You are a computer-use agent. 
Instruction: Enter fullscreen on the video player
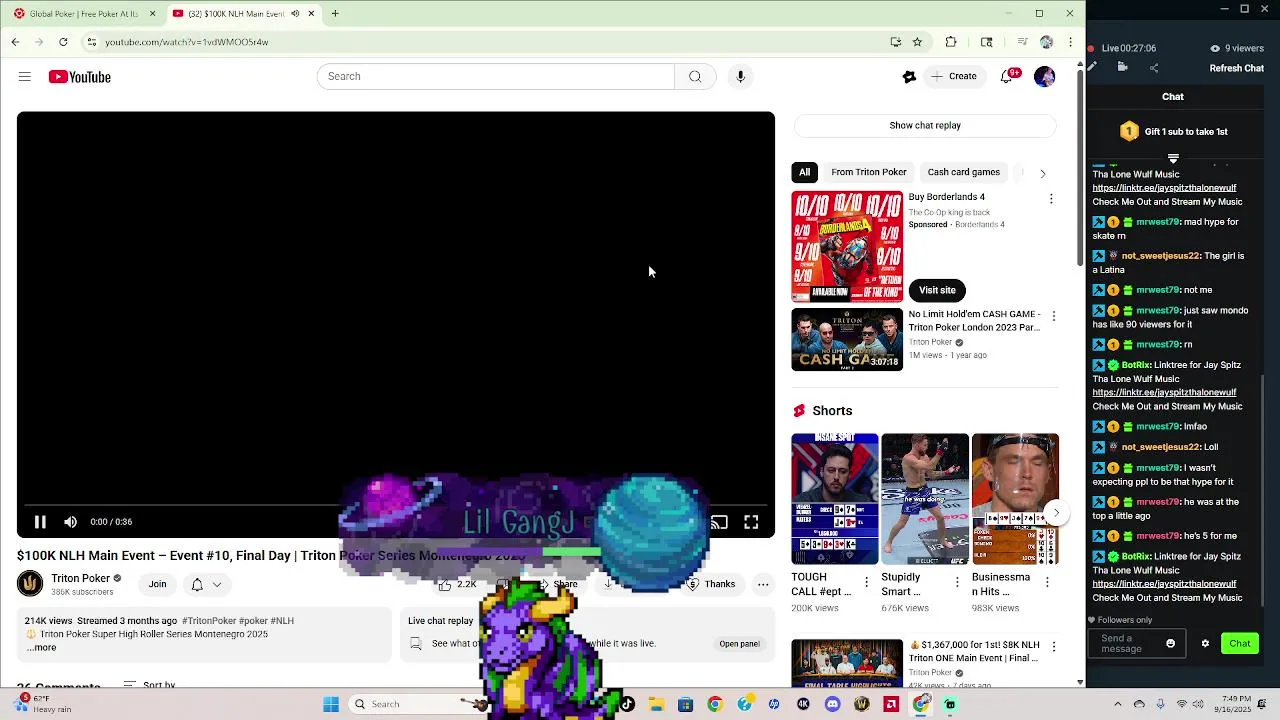(x=751, y=522)
